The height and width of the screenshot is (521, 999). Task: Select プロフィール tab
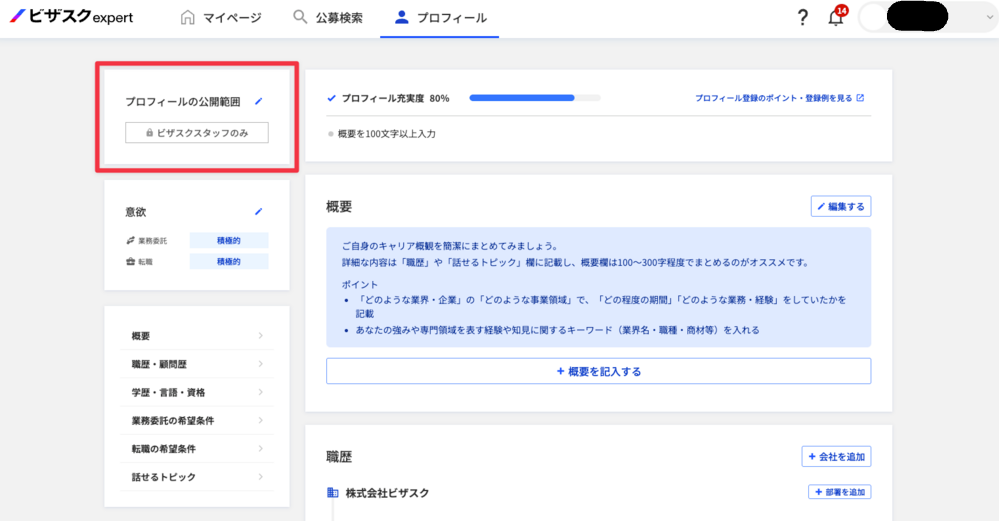pyautogui.click(x=440, y=18)
